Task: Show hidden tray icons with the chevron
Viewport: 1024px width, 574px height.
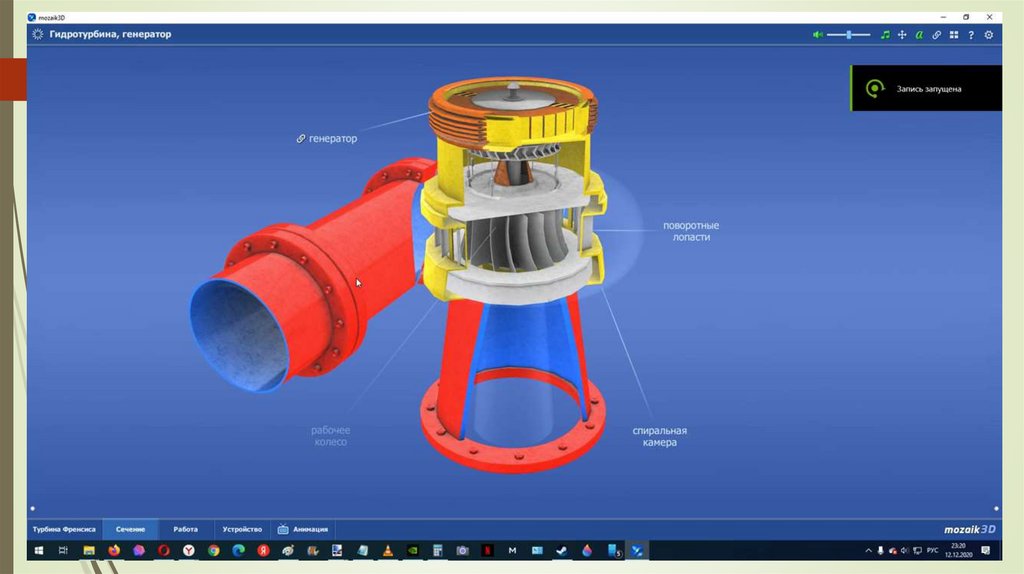Action: pos(869,550)
